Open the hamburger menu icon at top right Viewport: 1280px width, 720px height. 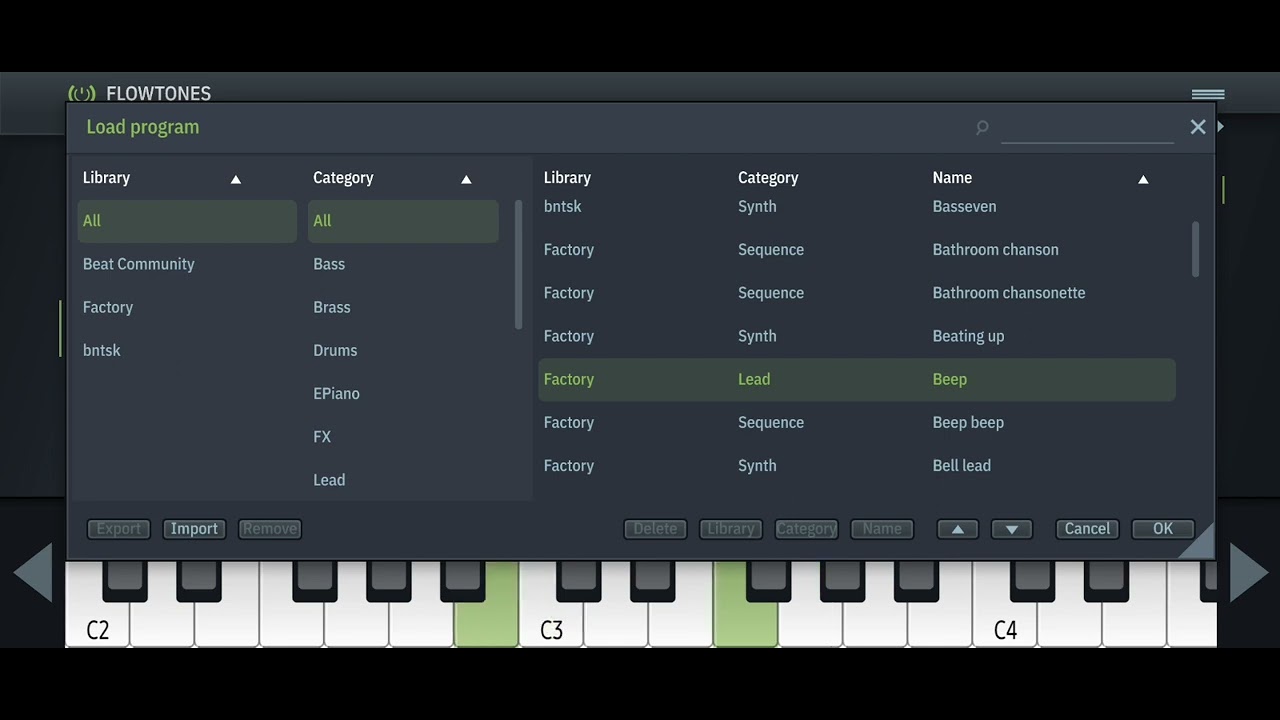coord(1208,94)
